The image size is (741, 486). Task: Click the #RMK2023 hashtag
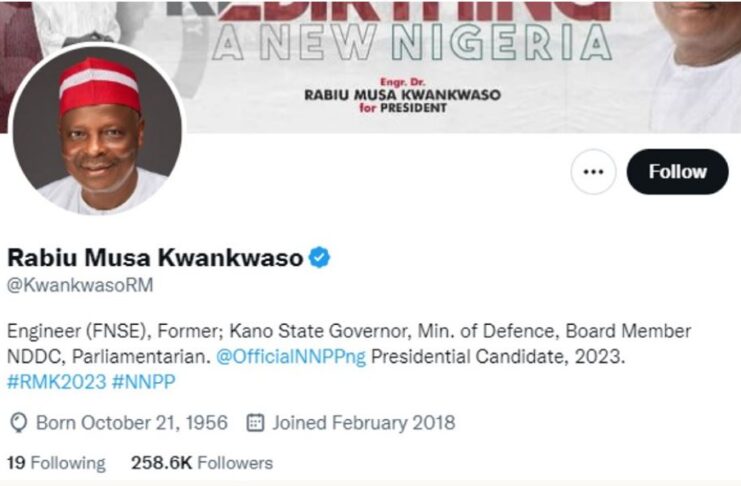57,382
